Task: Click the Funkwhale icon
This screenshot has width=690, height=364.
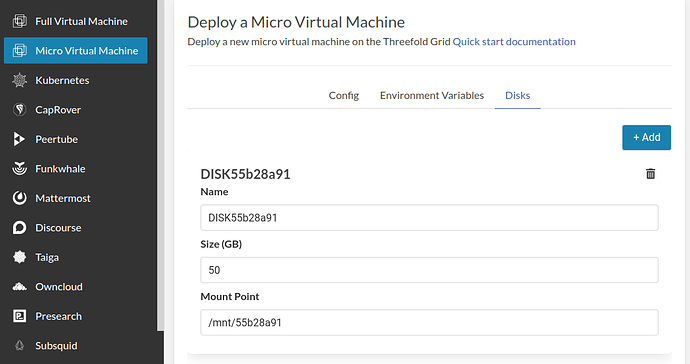Action: click(x=19, y=169)
